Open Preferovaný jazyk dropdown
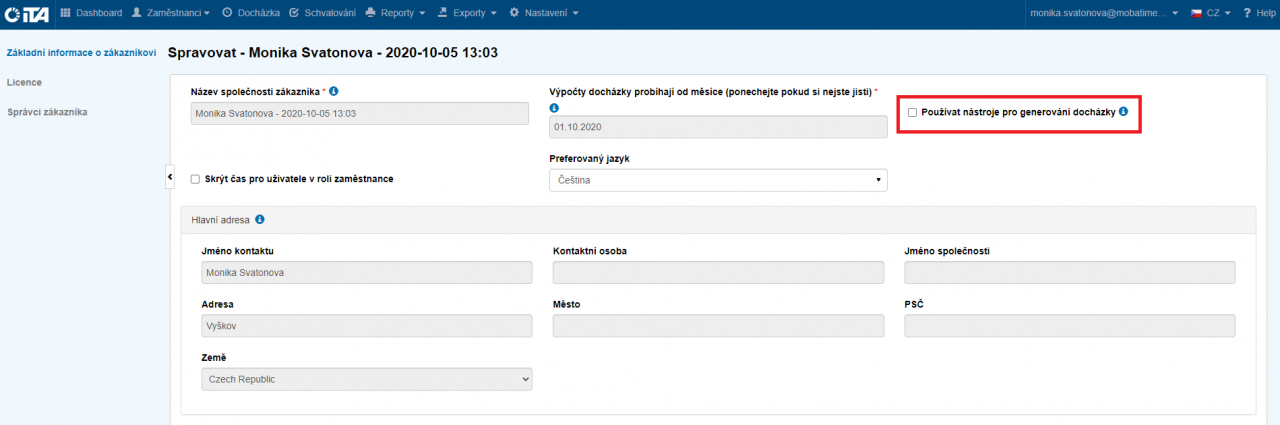This screenshot has width=1280, height=425. pyautogui.click(x=718, y=179)
